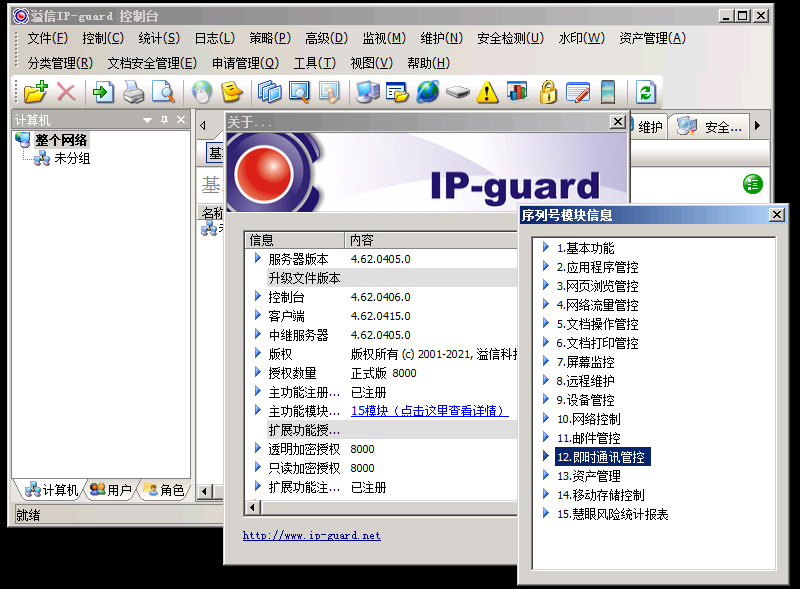Click the new folder with plus icon
Image resolution: width=800 pixels, height=589 pixels.
(x=36, y=93)
